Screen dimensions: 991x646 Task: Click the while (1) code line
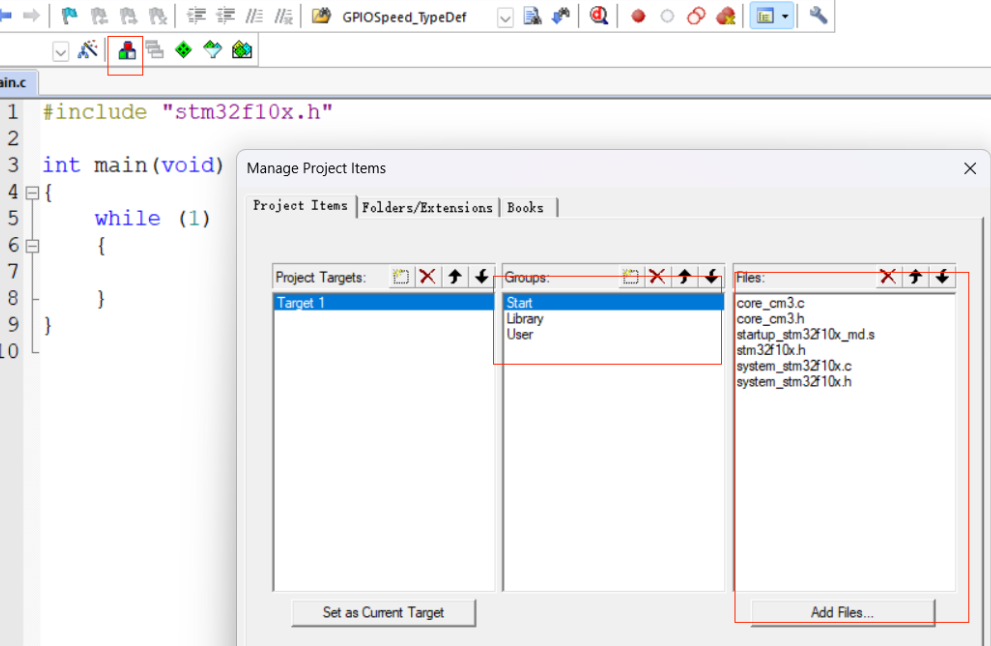tap(152, 219)
